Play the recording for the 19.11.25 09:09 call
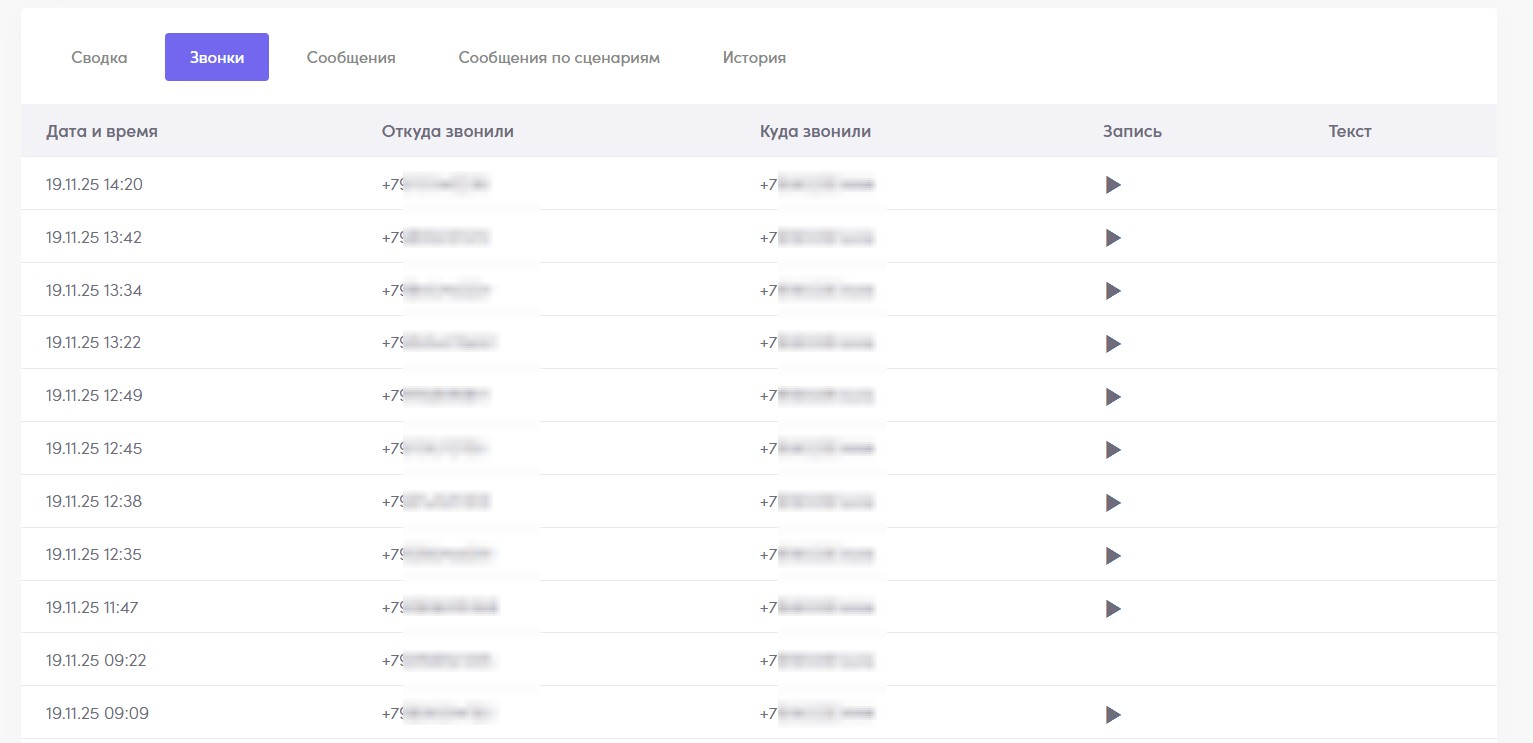The image size is (1533, 743). [x=1113, y=715]
